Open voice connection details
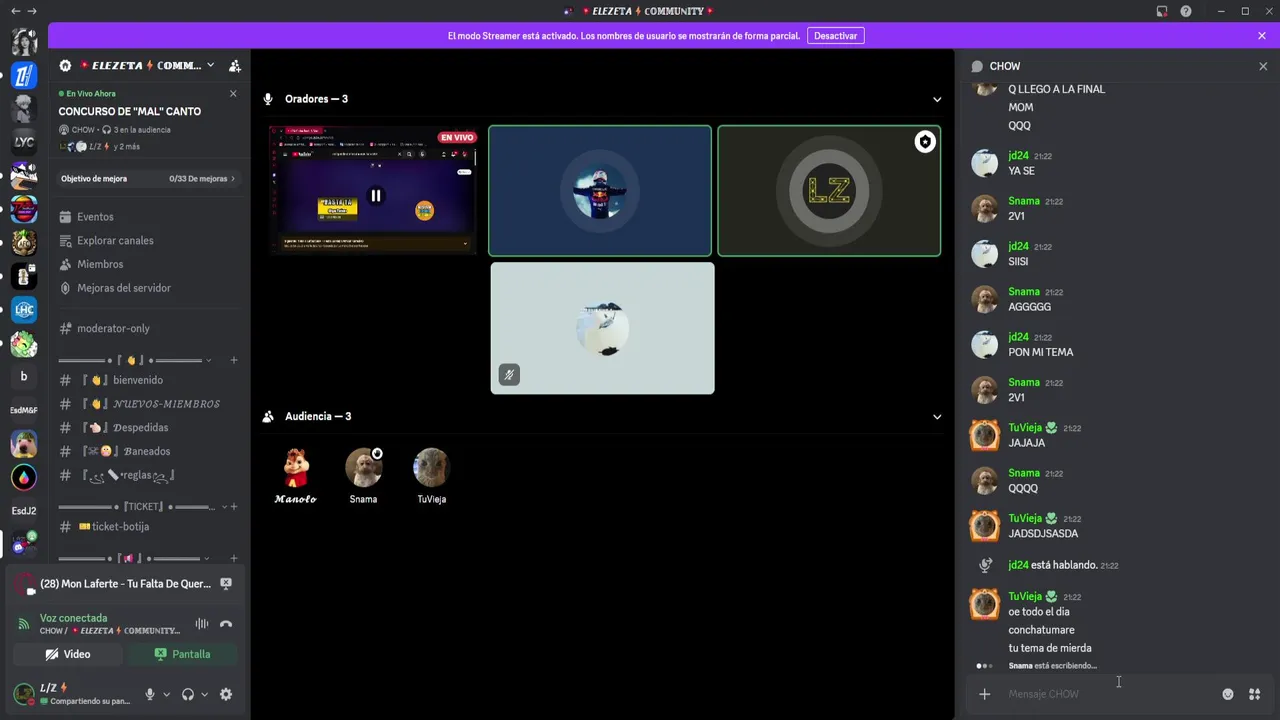The width and height of the screenshot is (1280, 720). (x=73, y=618)
